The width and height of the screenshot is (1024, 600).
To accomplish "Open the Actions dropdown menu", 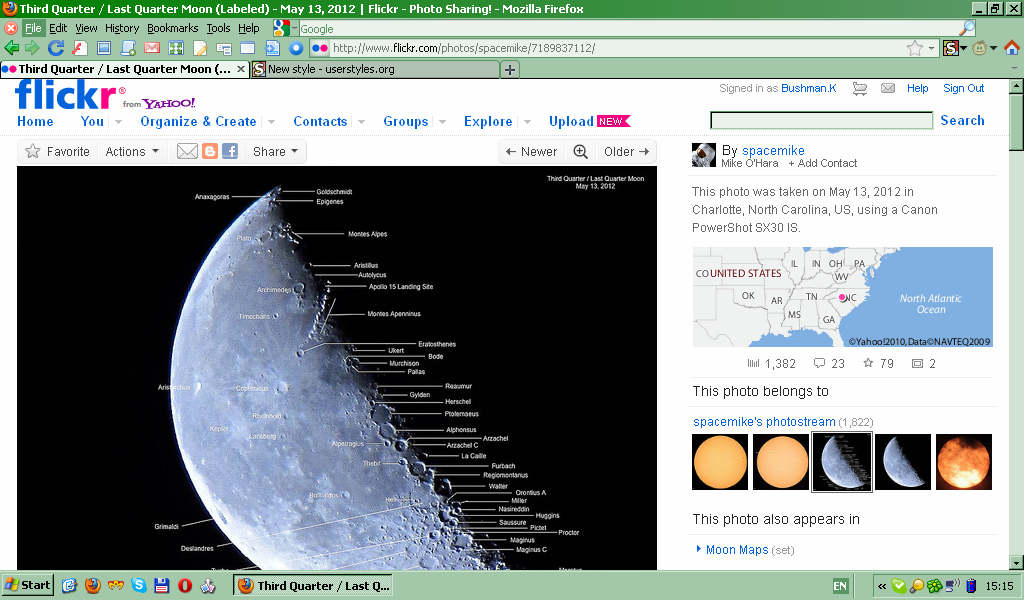I will 132,152.
